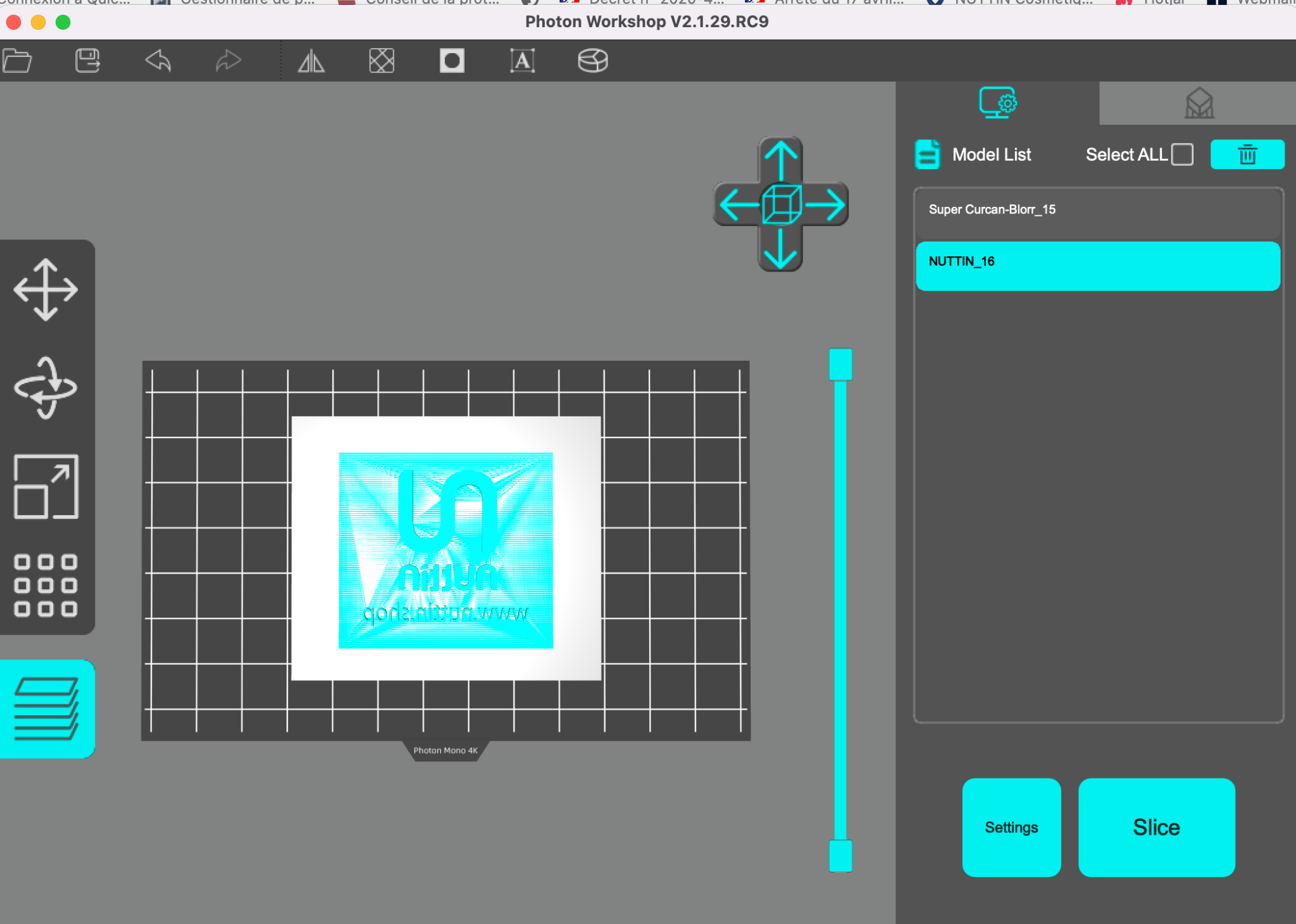
Task: Delete selected model with trash button
Action: point(1247,154)
